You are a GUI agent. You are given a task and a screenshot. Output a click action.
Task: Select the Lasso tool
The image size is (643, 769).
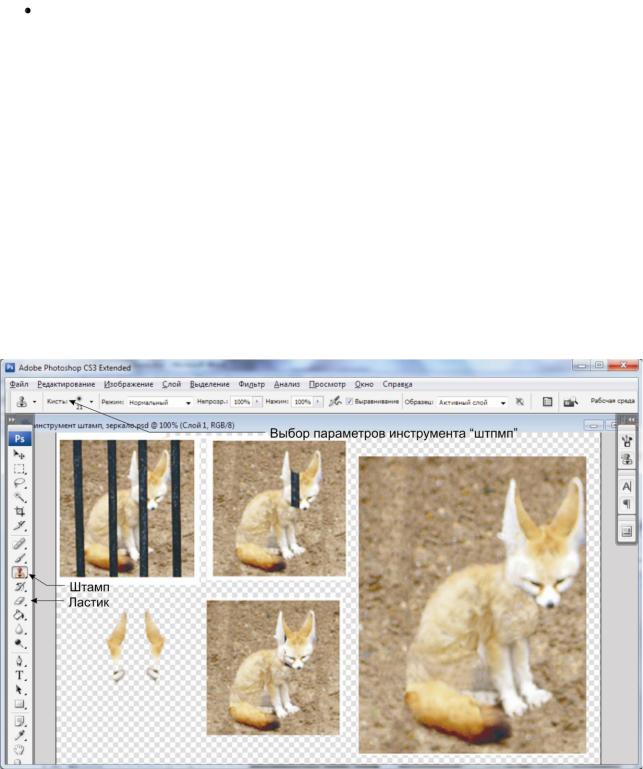[x=19, y=483]
